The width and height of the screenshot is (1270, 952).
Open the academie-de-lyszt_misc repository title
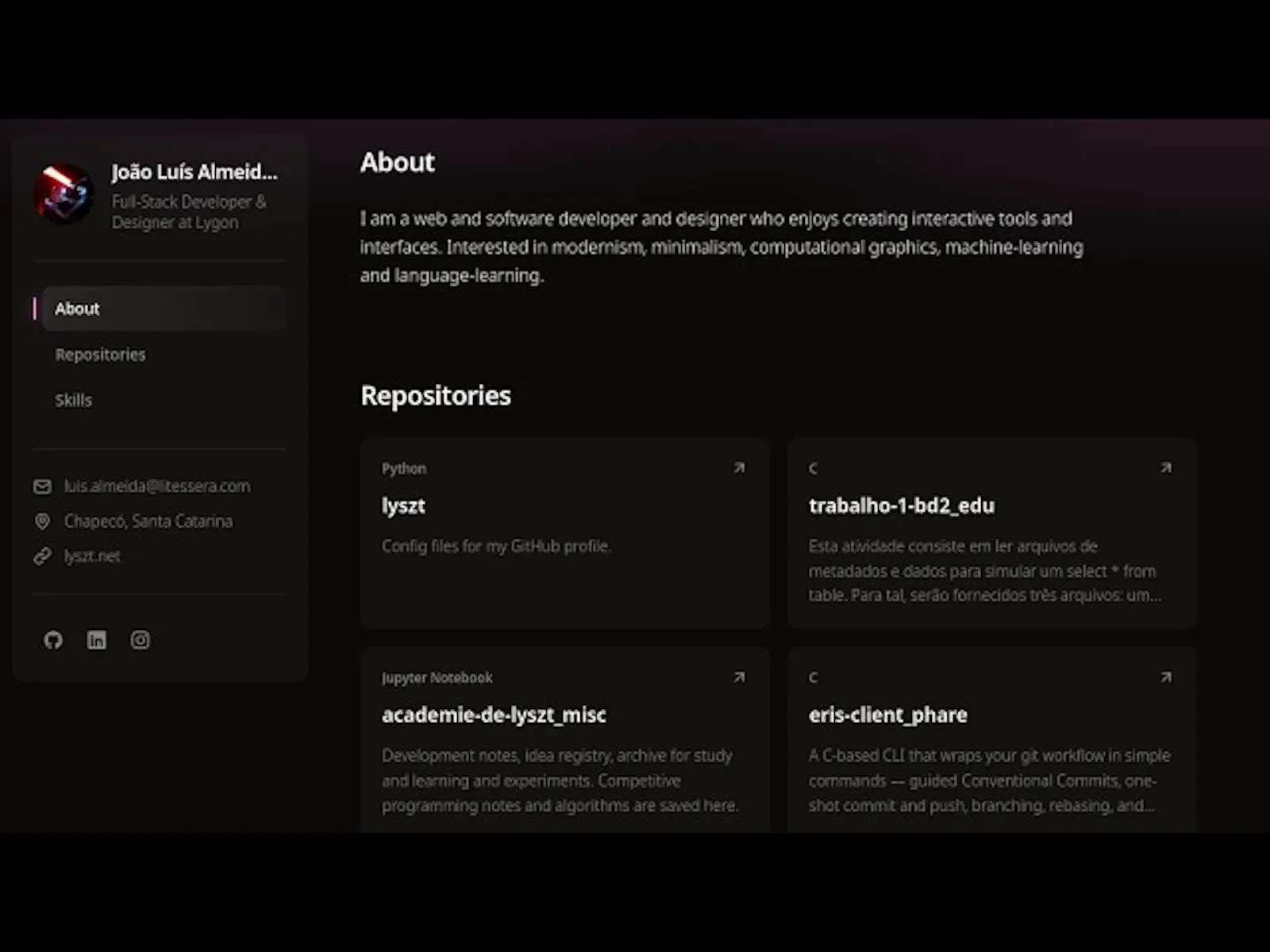(494, 715)
